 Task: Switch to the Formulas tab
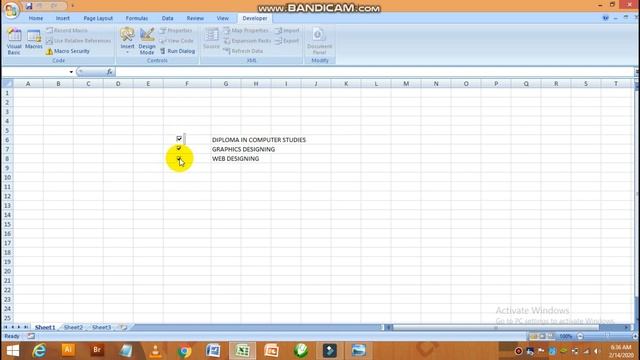137,18
